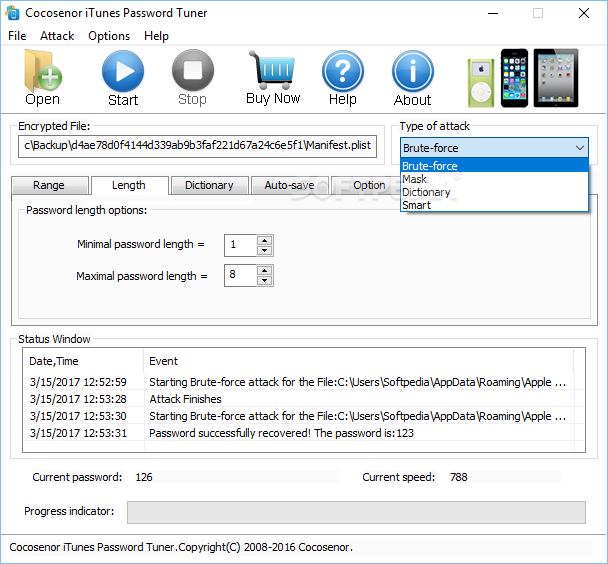Screen dimensions: 608x564
Task: Choose Mask from the attack list
Action: click(494, 179)
